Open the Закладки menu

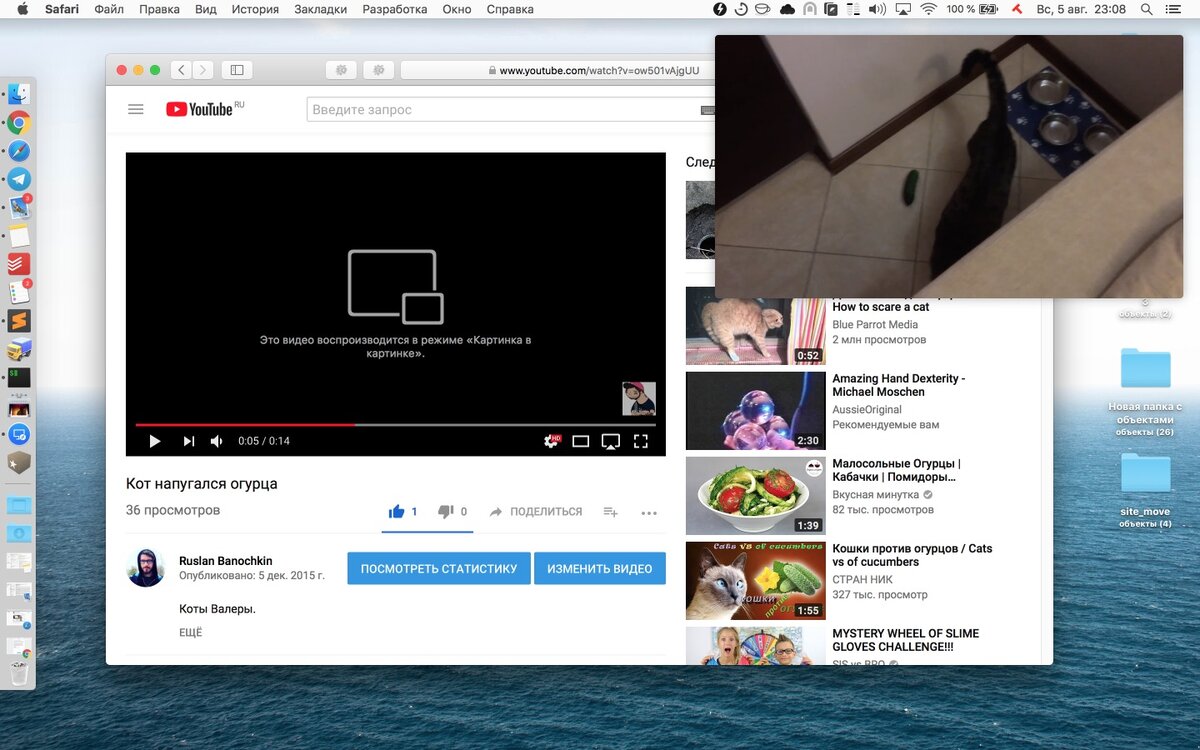320,9
